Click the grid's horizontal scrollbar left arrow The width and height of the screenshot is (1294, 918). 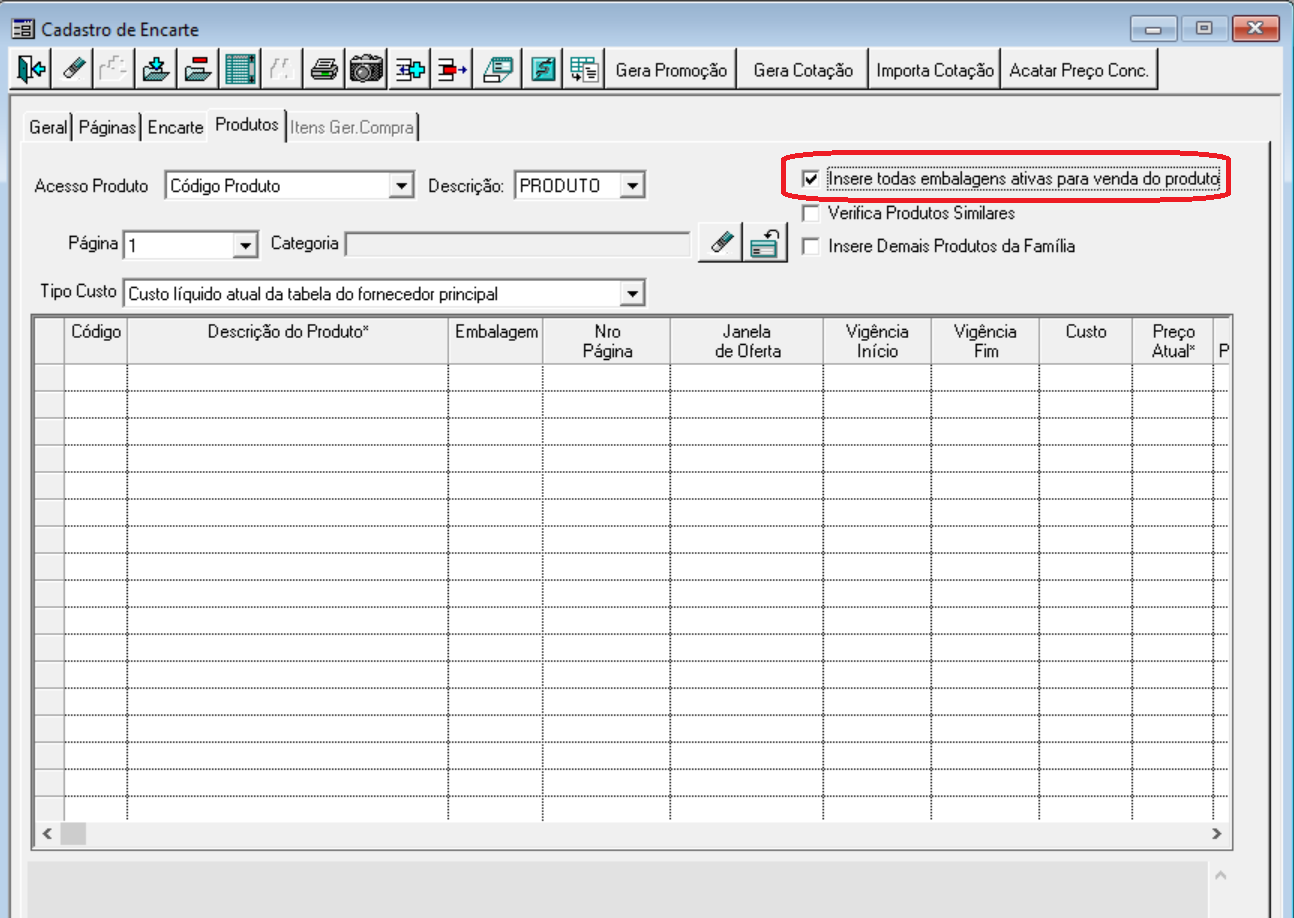[47, 833]
